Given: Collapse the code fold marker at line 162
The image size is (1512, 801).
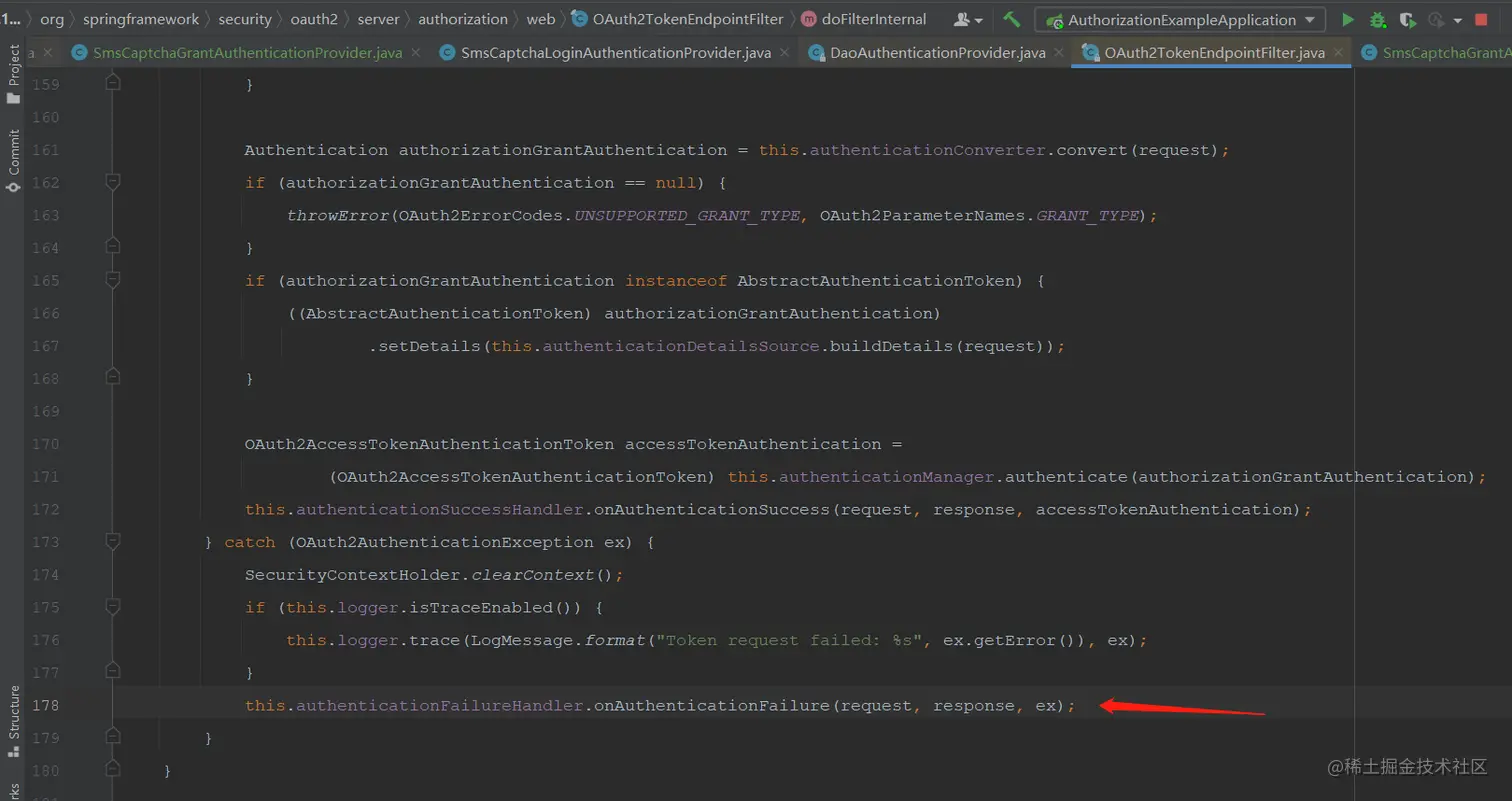Looking at the screenshot, I should pyautogui.click(x=112, y=182).
